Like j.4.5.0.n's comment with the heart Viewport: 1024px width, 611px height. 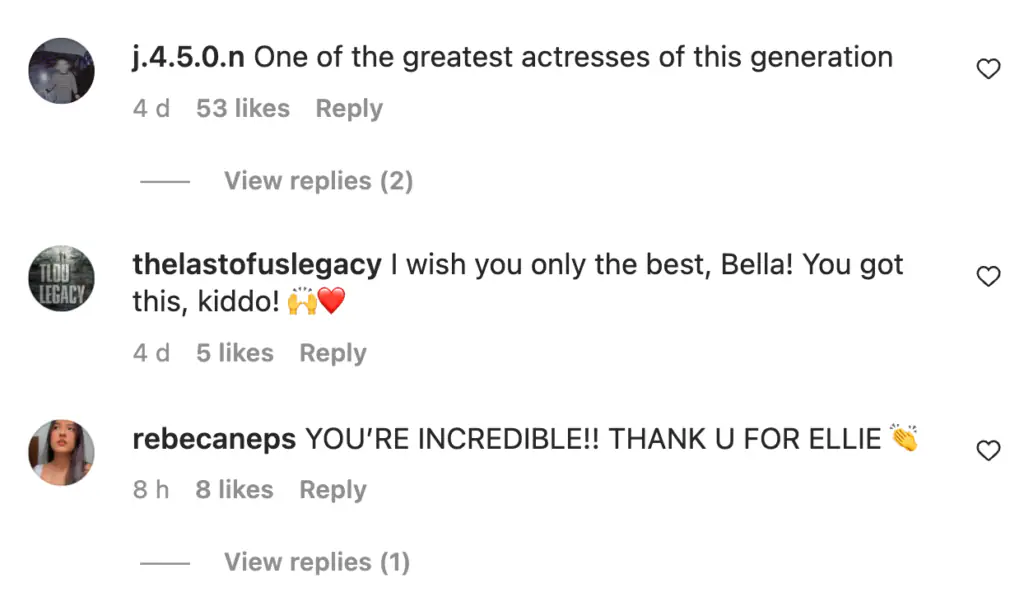(x=988, y=69)
